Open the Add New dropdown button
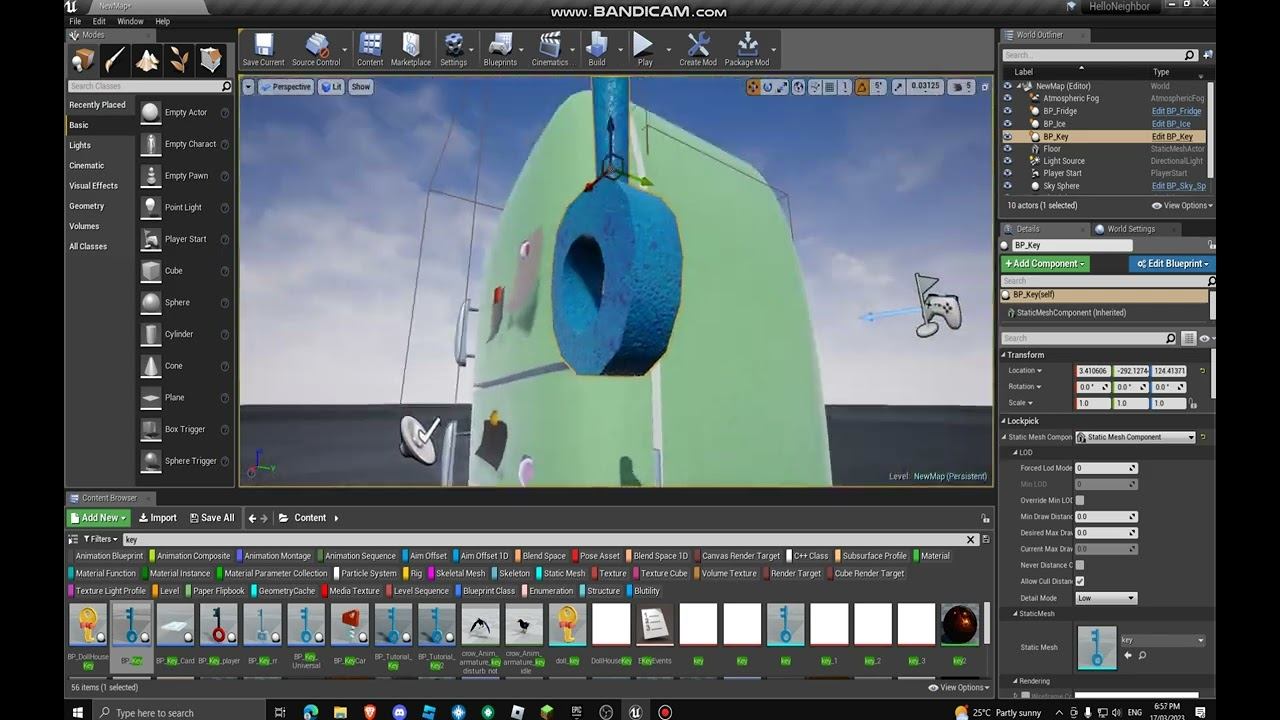Viewport: 1280px width, 720px height. pos(99,518)
